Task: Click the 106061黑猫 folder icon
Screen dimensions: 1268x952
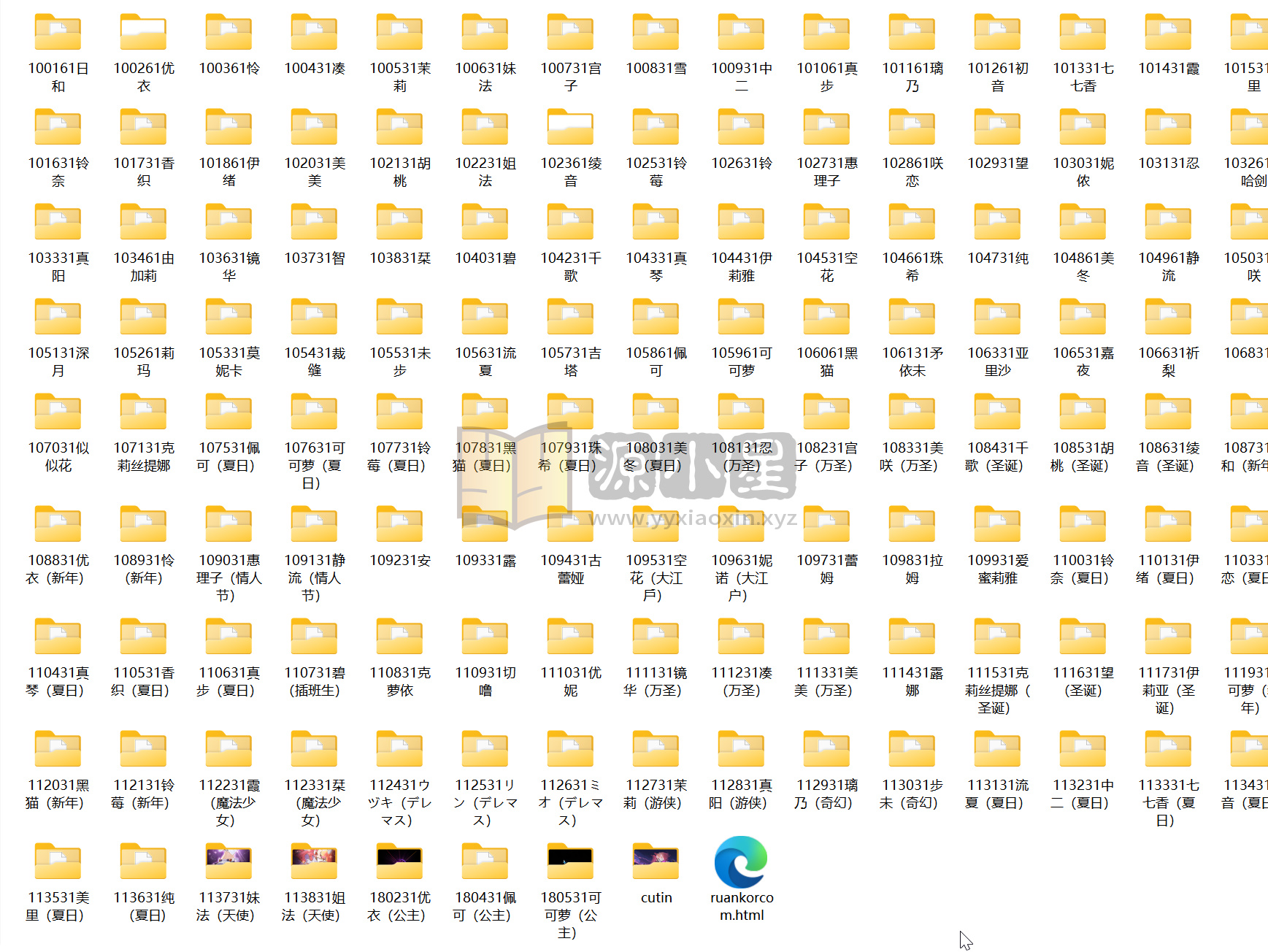Action: click(826, 318)
